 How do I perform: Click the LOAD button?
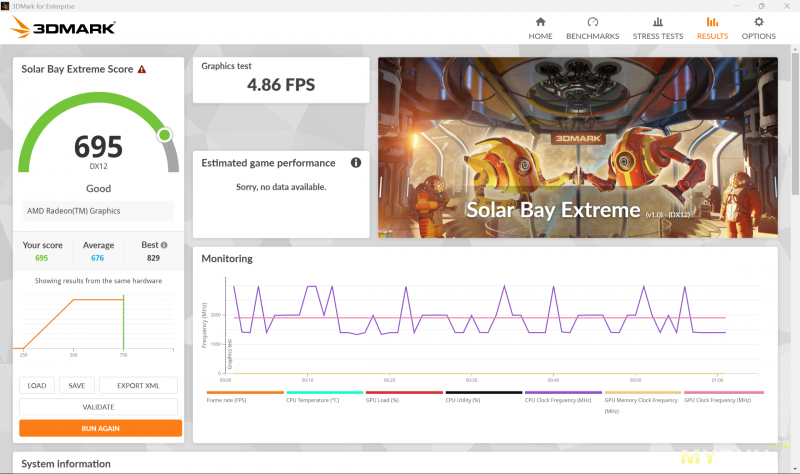click(37, 385)
